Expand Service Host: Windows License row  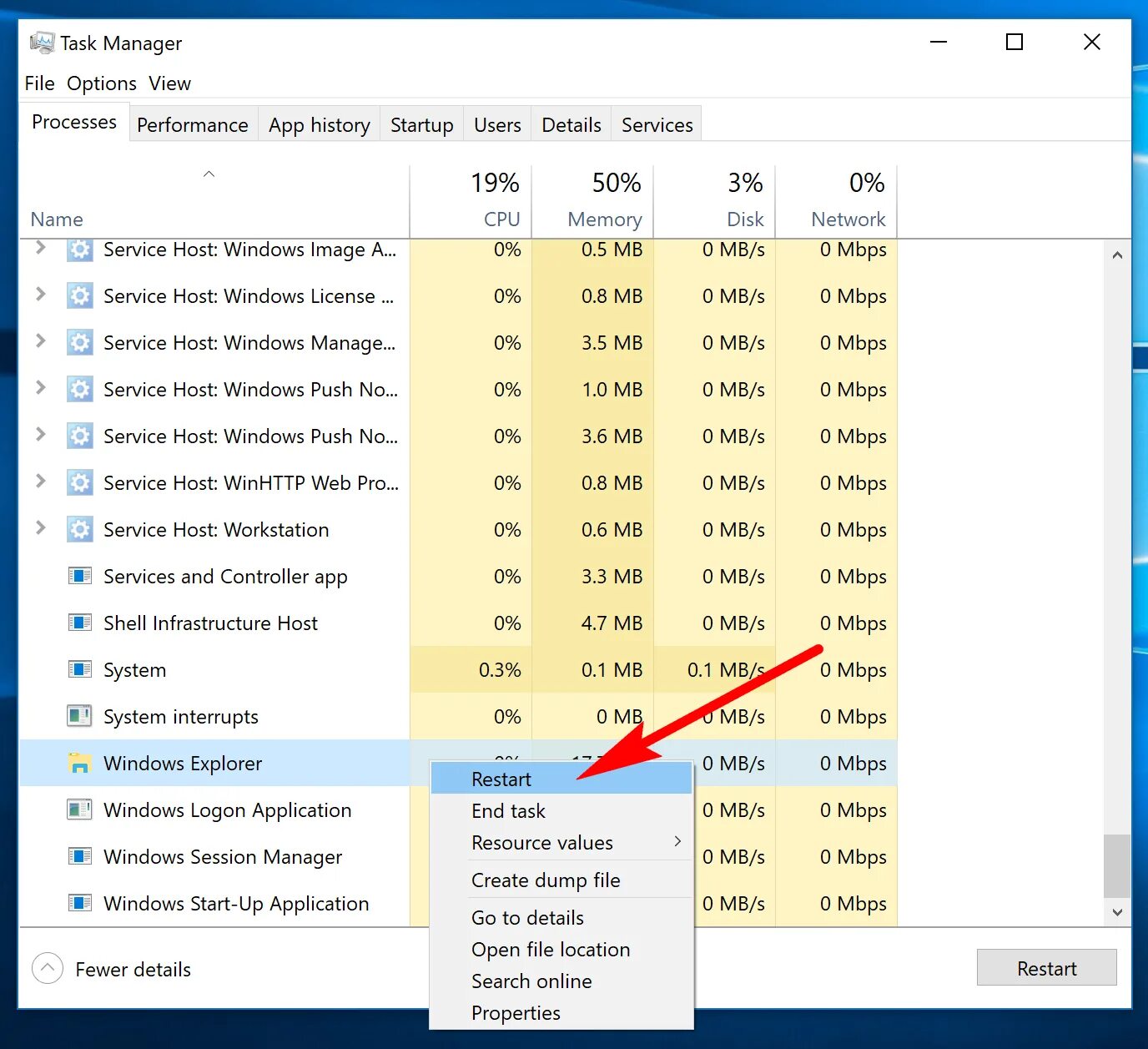(40, 294)
